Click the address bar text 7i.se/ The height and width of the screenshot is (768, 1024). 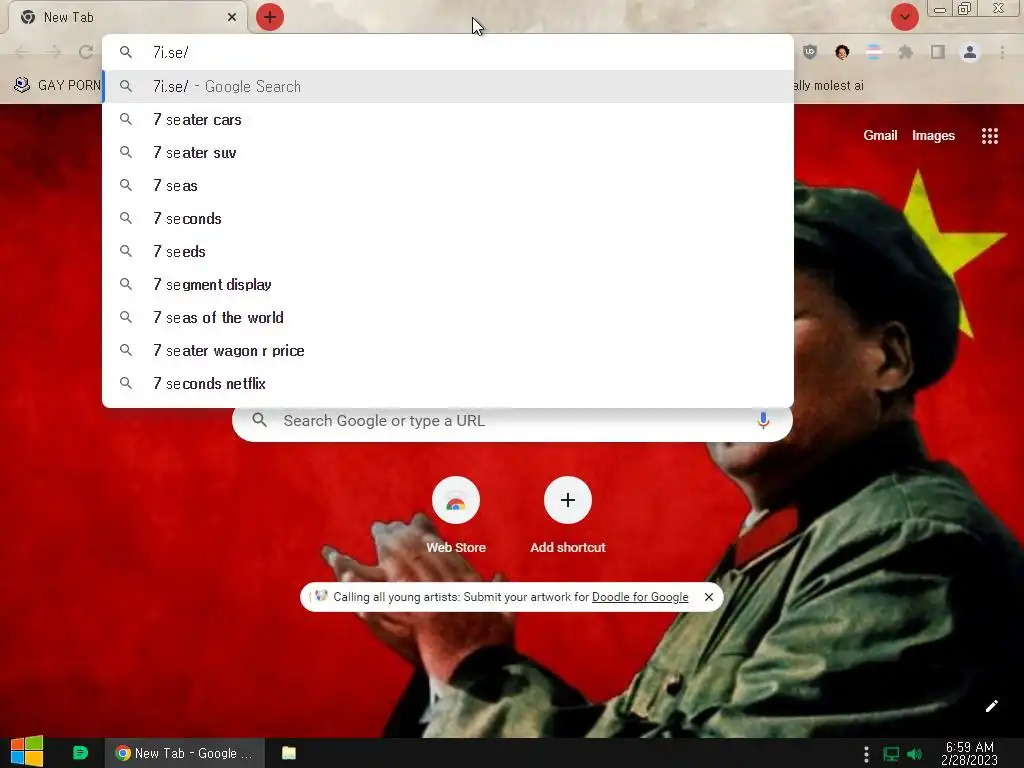tap(170, 52)
